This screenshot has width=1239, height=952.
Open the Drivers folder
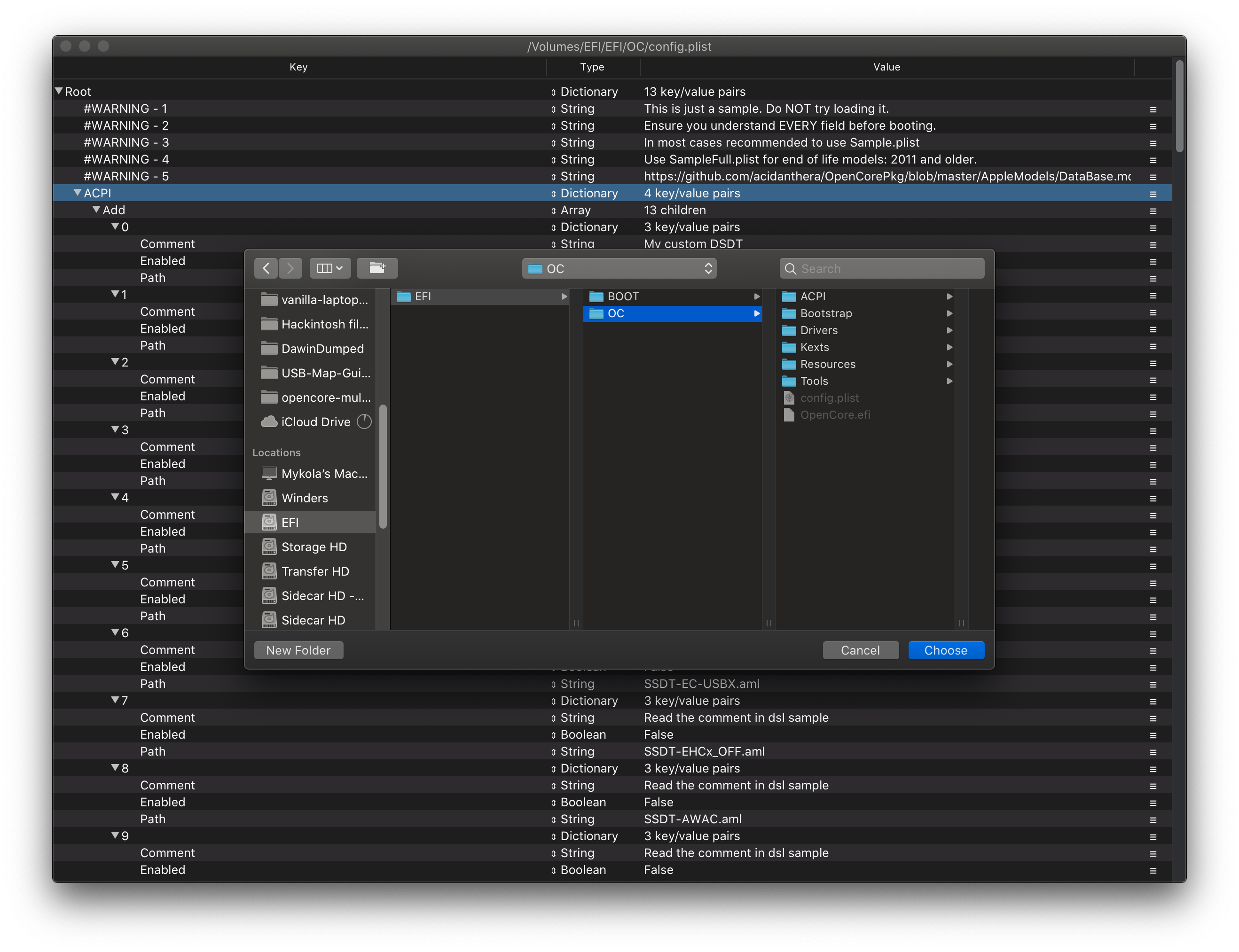click(x=818, y=330)
